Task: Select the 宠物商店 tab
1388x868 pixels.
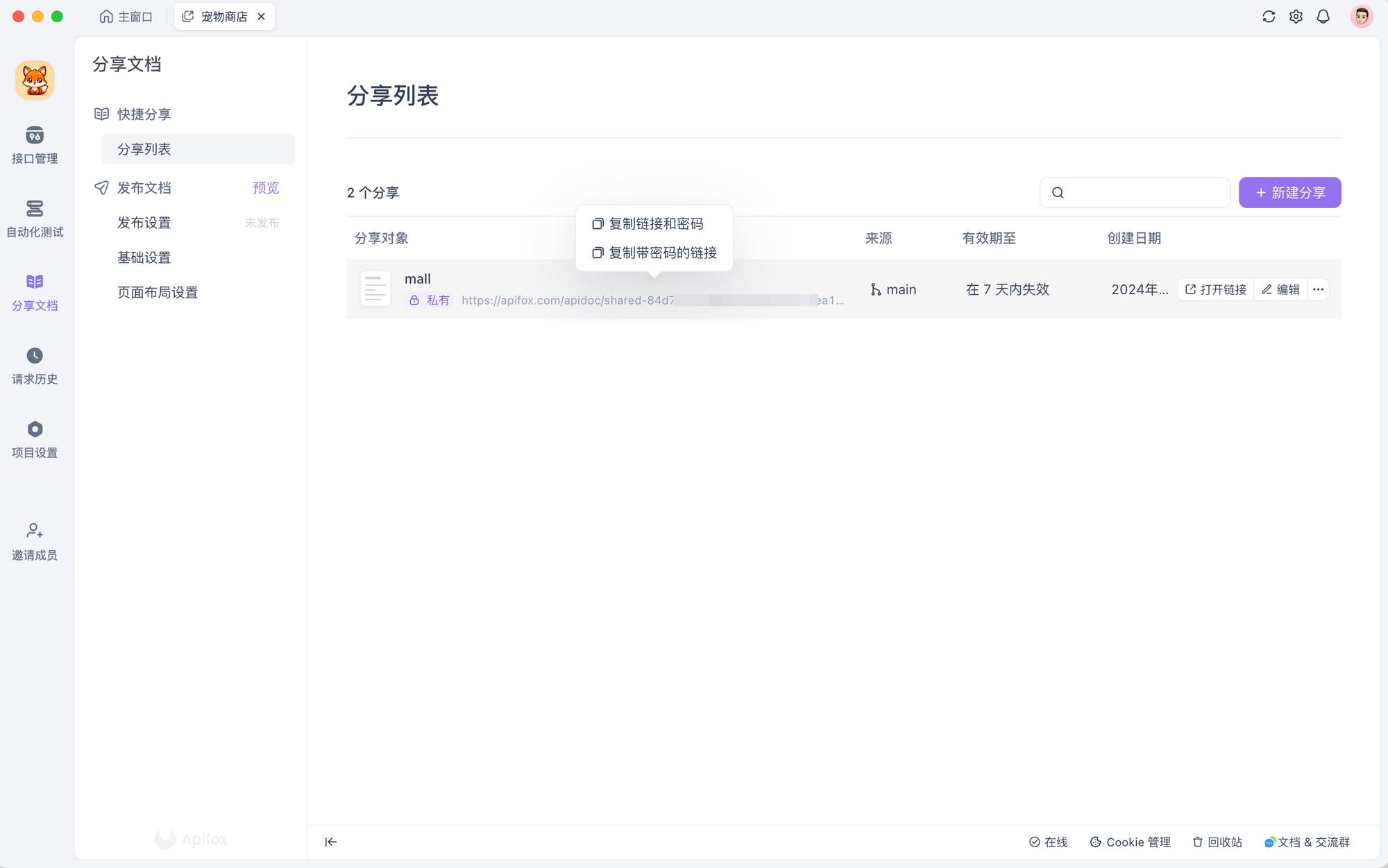Action: tap(224, 17)
